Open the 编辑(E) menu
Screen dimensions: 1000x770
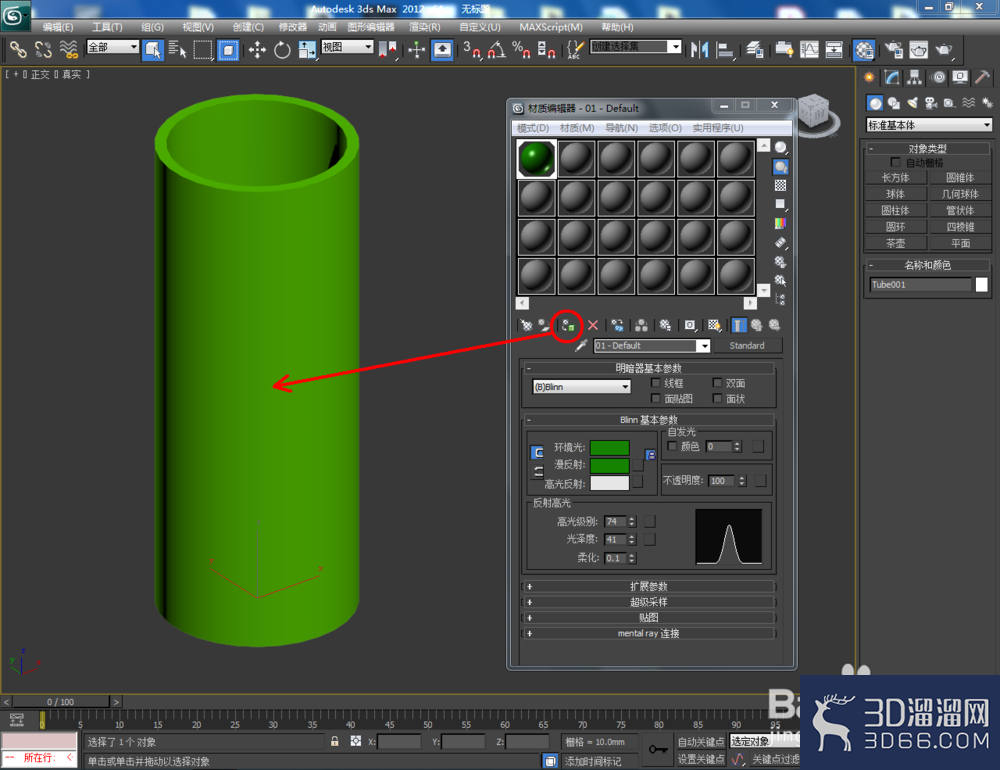(x=57, y=27)
